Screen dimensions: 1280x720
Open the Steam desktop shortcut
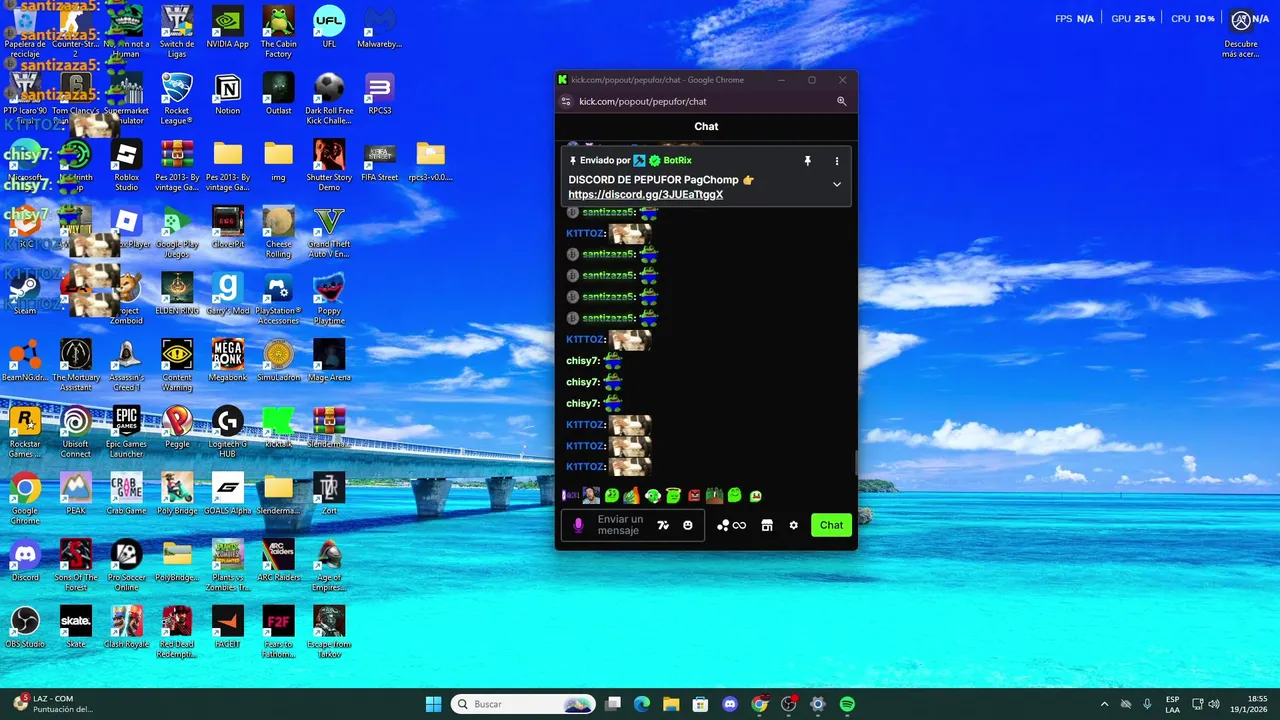(x=25, y=294)
